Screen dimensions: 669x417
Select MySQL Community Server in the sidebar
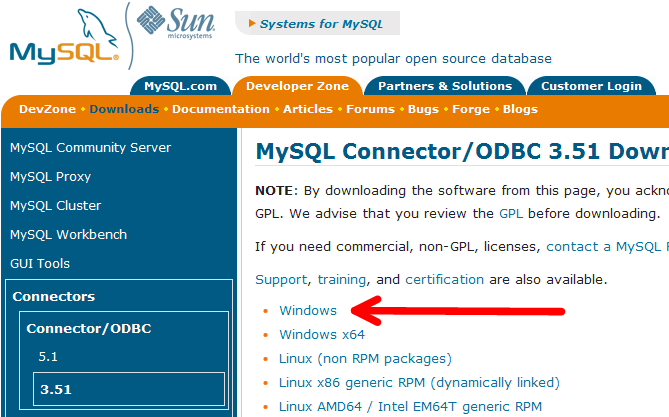pos(90,148)
